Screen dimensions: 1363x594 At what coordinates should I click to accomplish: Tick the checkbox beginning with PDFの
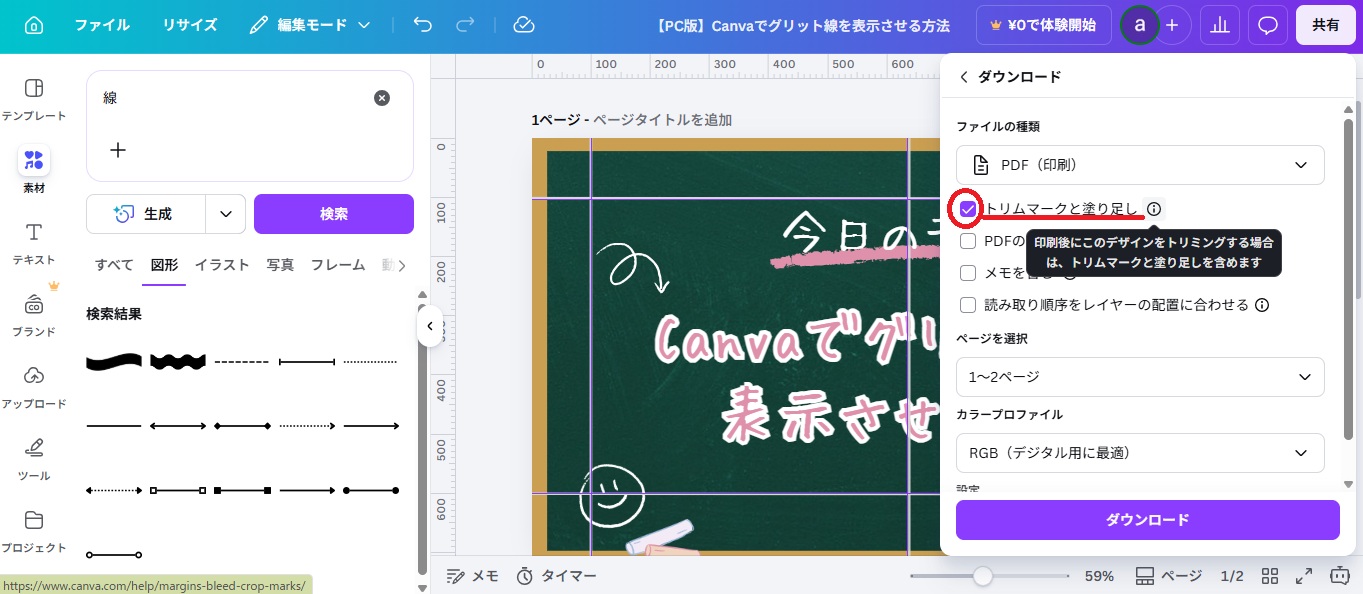(968, 241)
